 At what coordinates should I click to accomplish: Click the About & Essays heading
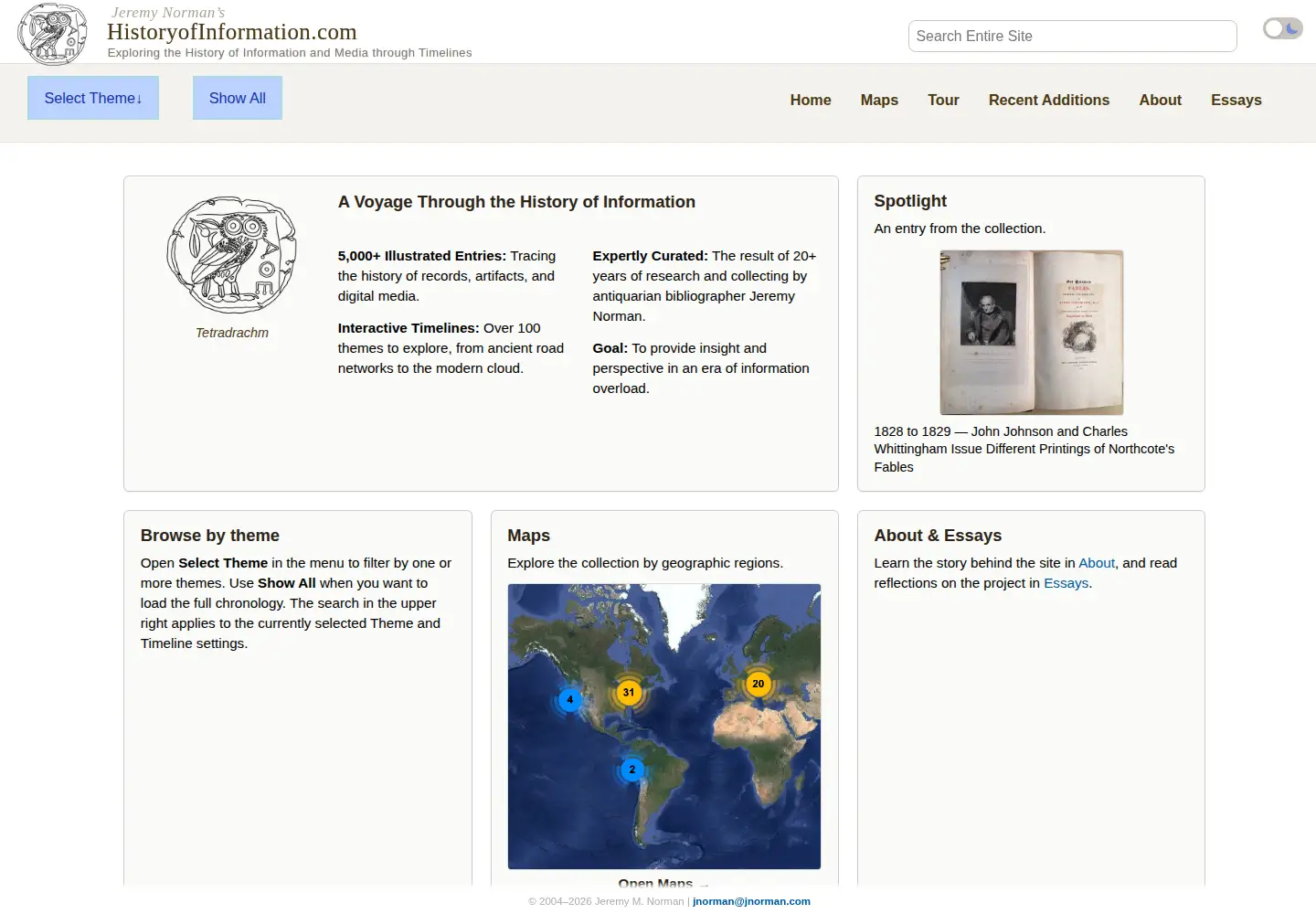pos(938,536)
